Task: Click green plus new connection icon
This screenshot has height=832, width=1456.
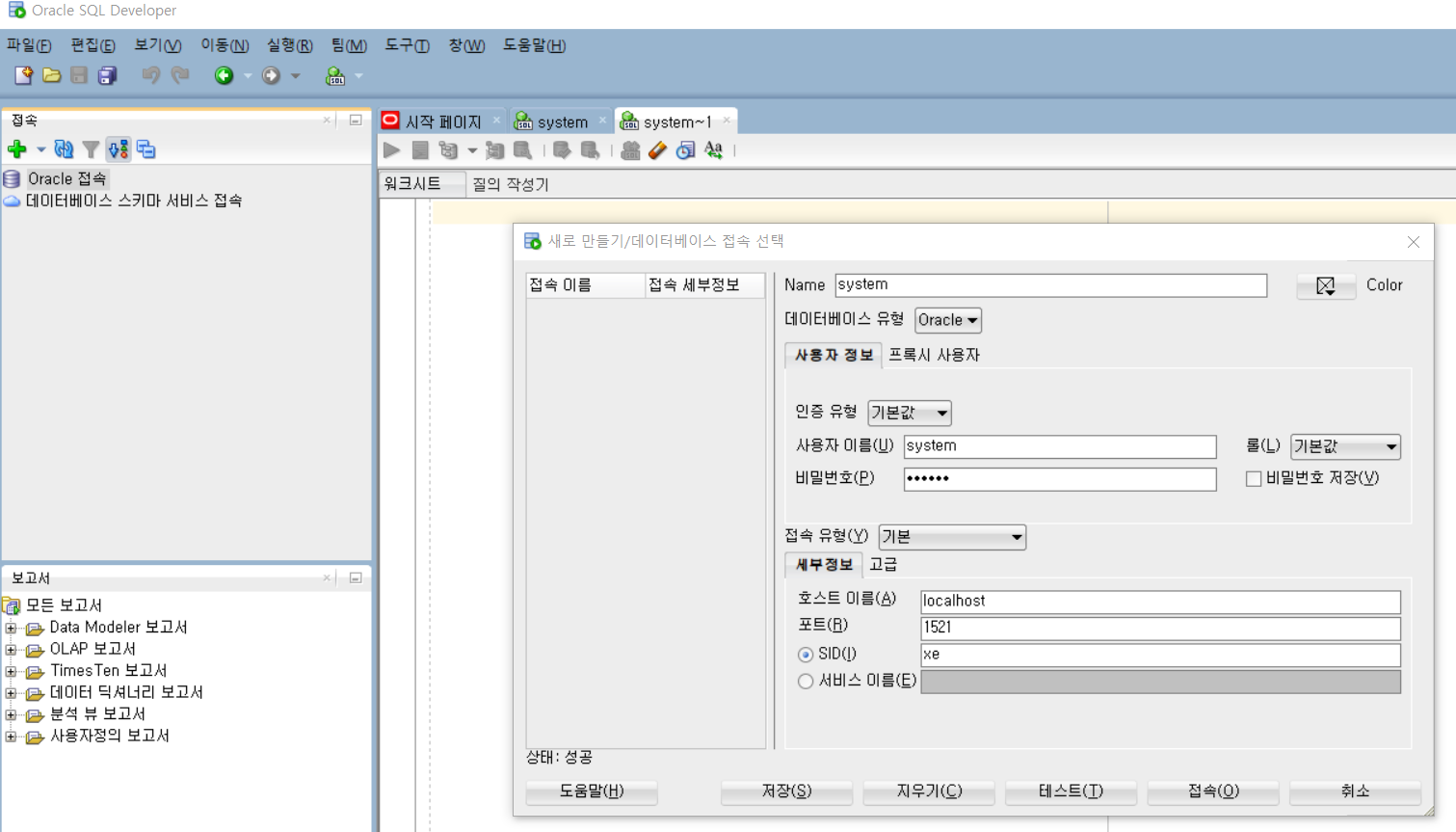Action: (x=16, y=149)
